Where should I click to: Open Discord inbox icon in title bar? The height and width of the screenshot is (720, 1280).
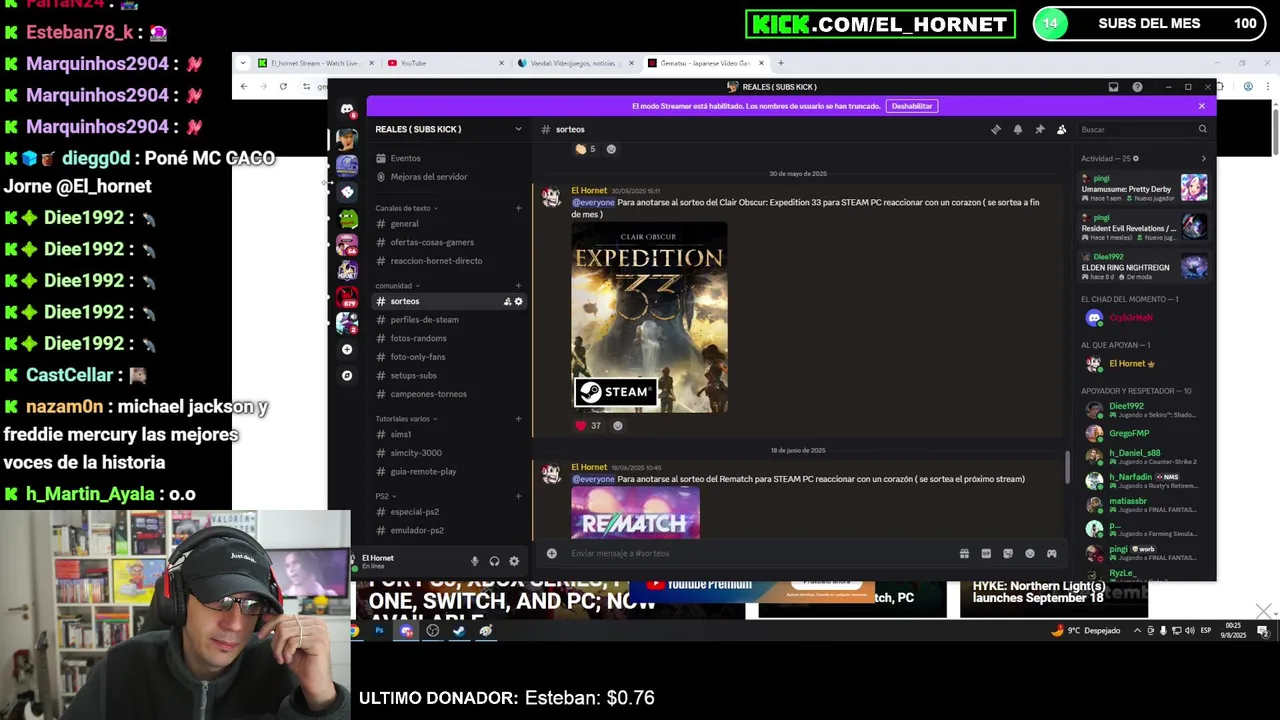click(x=1113, y=87)
